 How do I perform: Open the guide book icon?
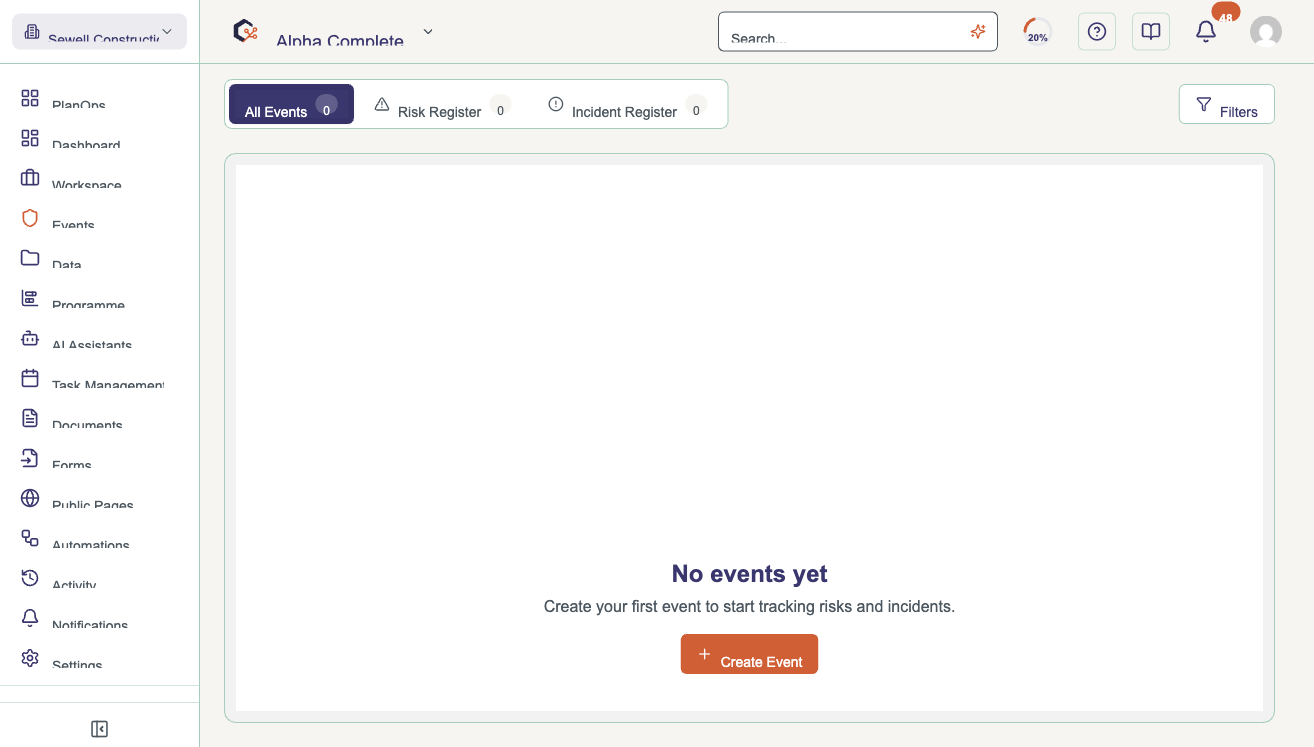[x=1151, y=32]
